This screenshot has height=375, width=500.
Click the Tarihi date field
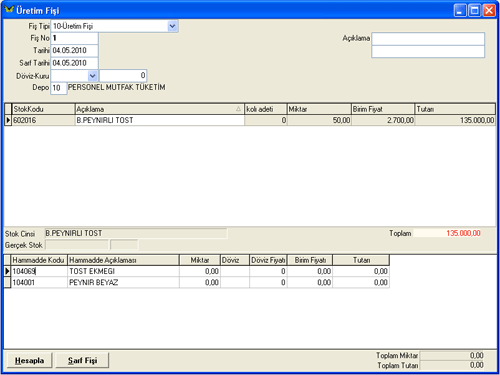[74, 51]
